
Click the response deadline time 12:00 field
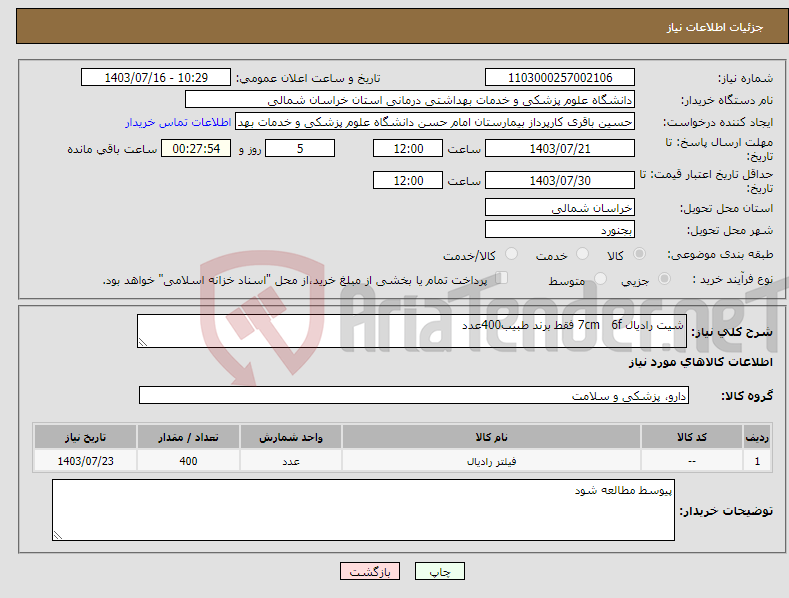[408, 148]
